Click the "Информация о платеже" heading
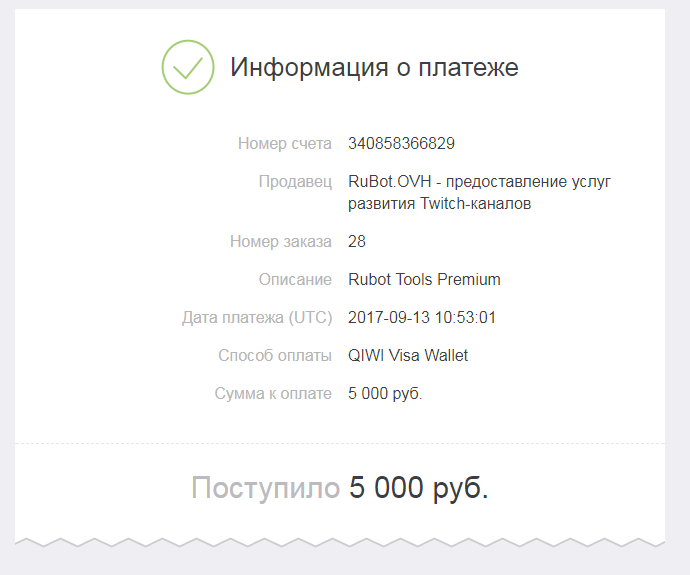 pos(374,68)
